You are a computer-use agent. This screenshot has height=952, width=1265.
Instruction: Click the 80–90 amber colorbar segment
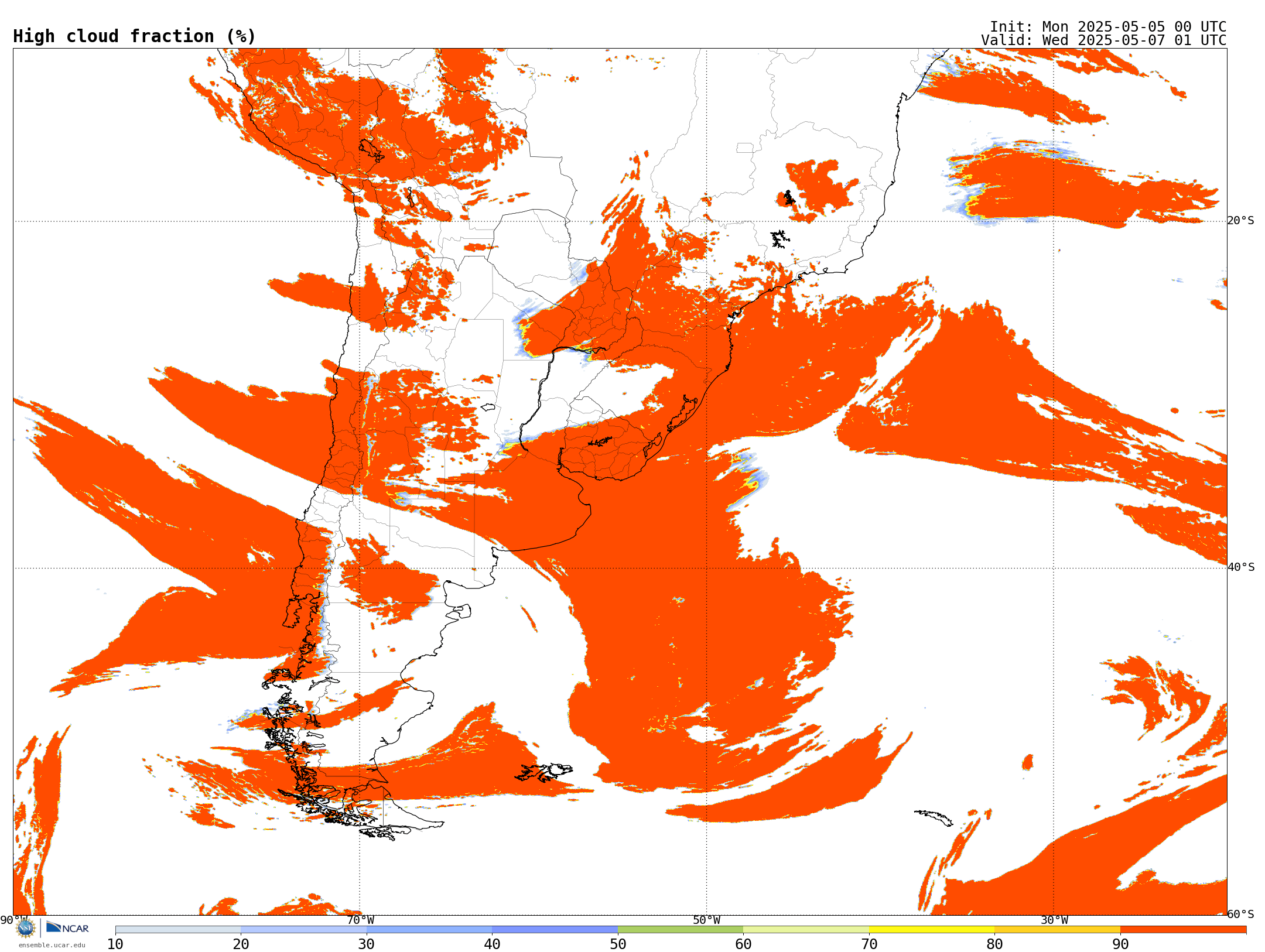click(1057, 930)
